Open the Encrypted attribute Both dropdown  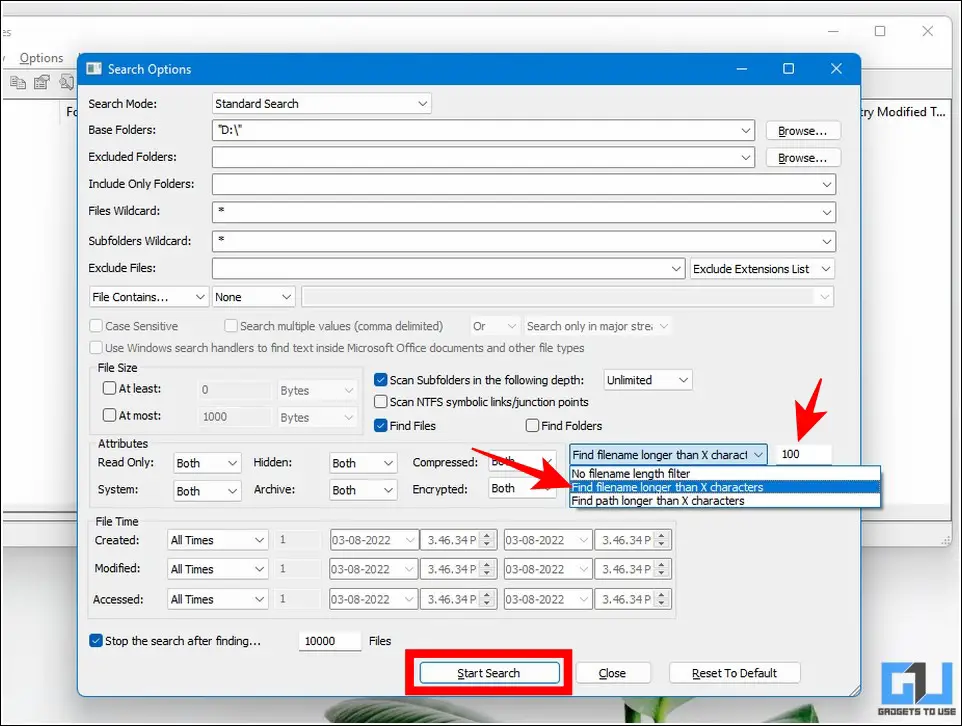coord(523,489)
